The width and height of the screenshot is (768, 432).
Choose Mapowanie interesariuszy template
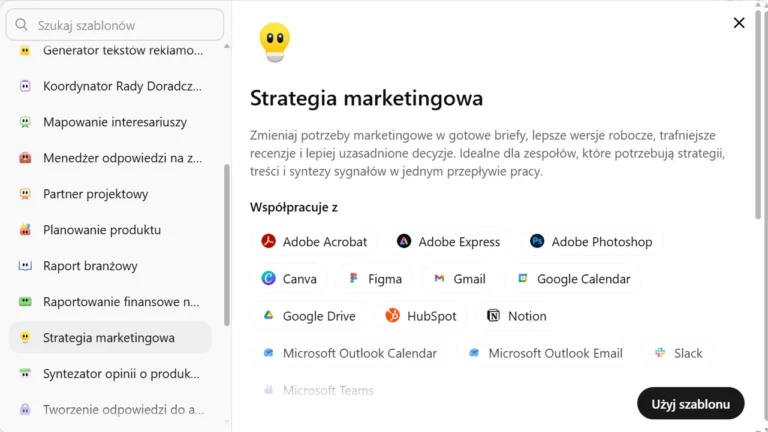111,122
